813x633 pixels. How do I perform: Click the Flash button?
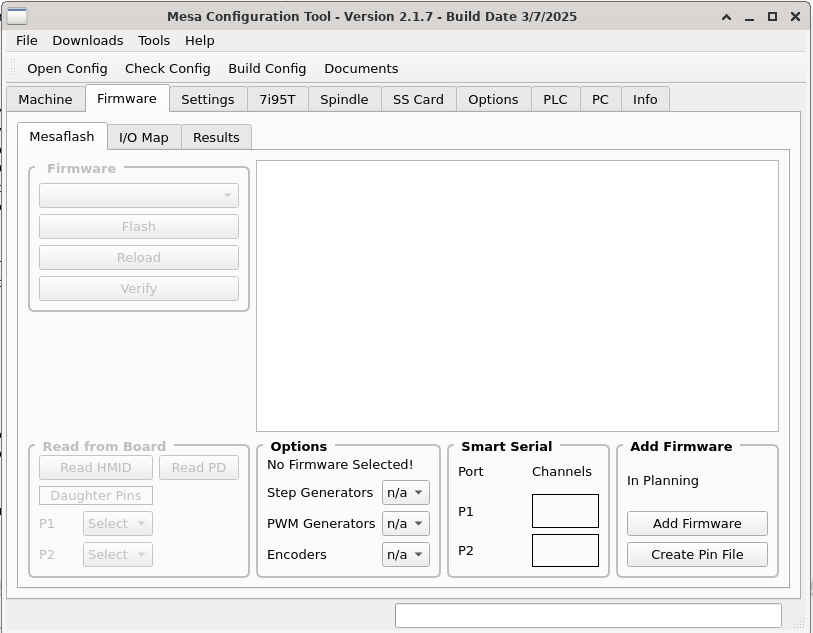click(139, 227)
